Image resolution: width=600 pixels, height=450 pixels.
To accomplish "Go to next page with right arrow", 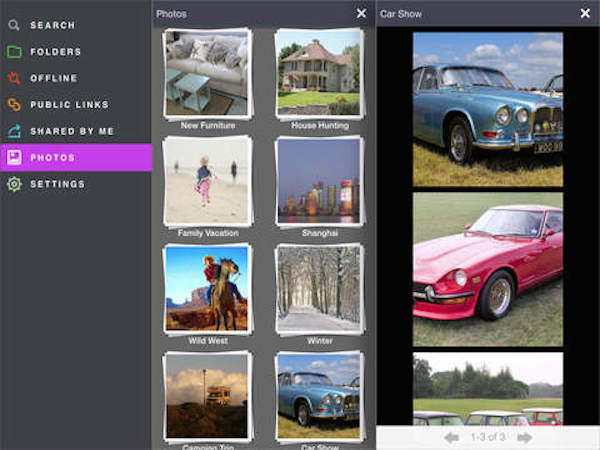I will click(524, 437).
